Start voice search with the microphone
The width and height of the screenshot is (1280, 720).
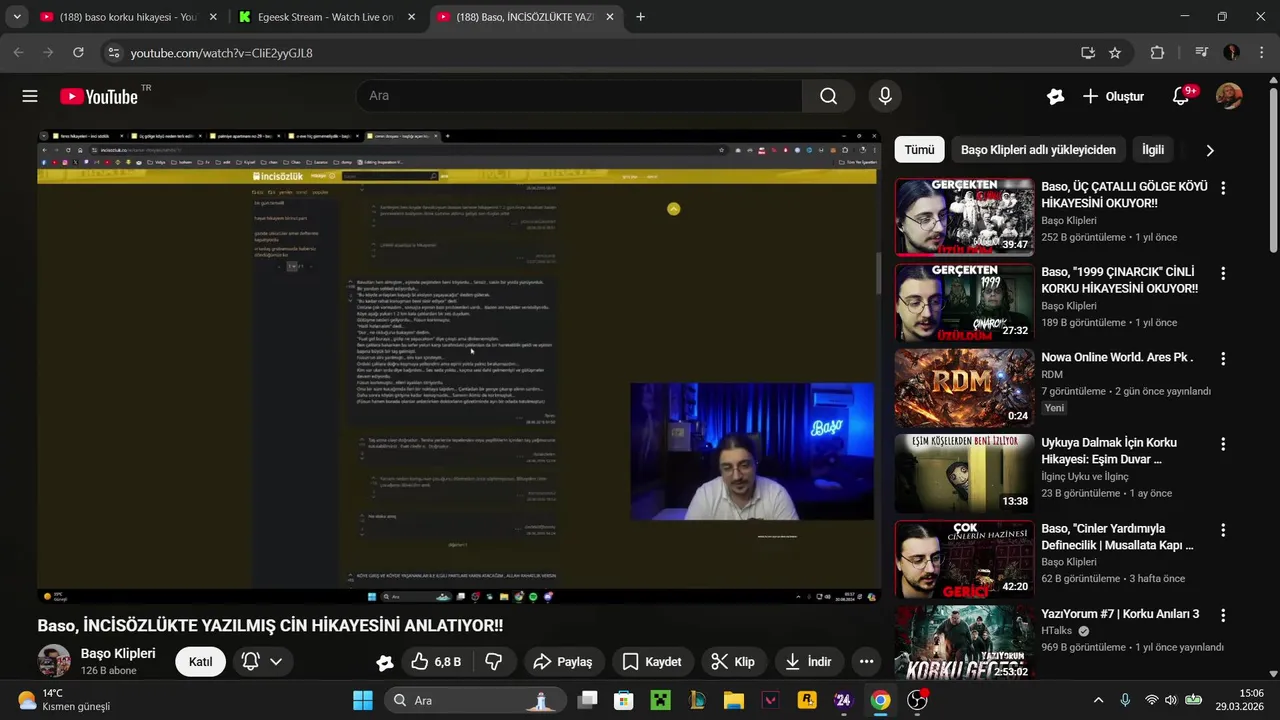click(884, 96)
